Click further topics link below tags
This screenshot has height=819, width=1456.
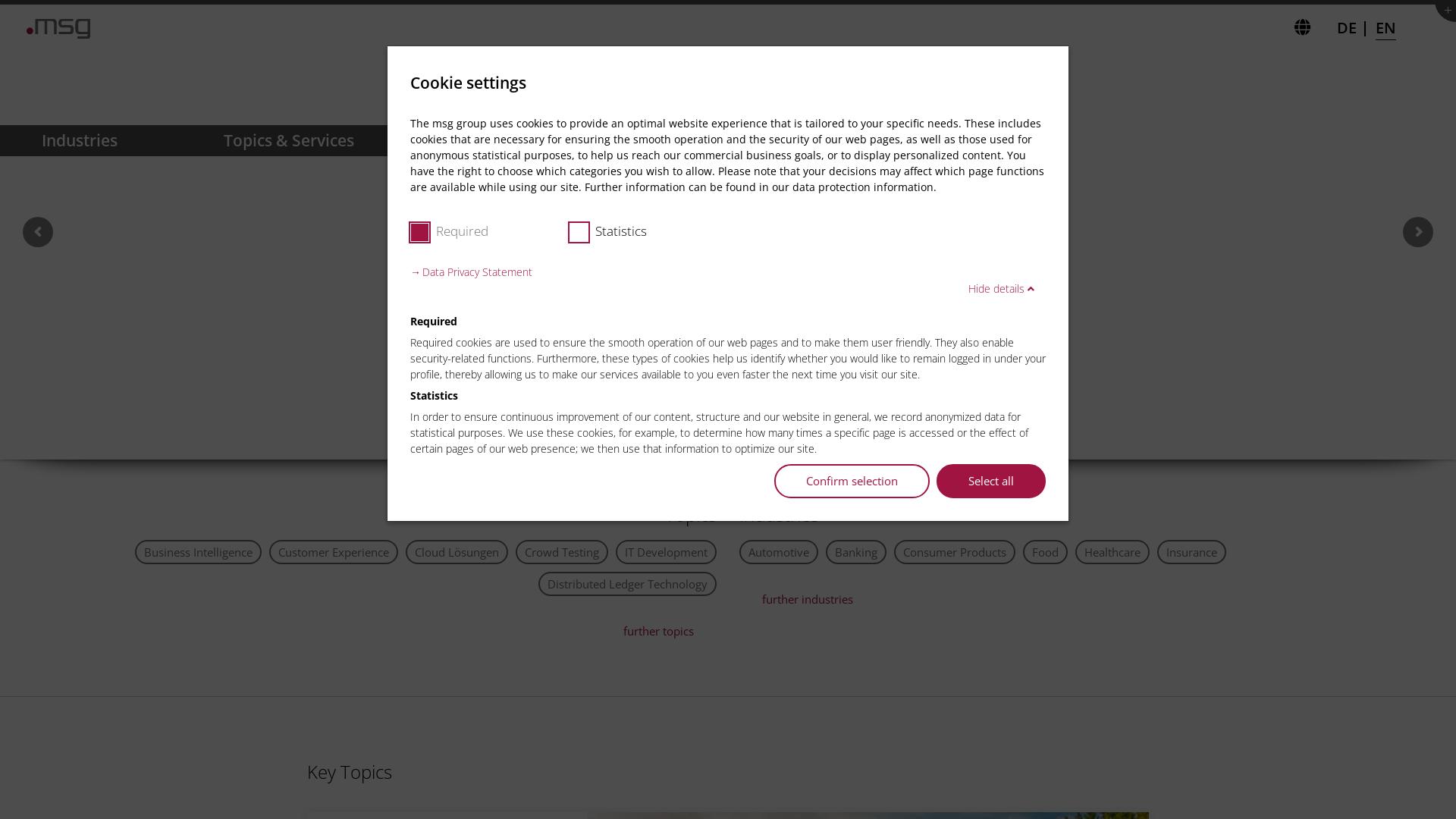pyautogui.click(x=658, y=631)
